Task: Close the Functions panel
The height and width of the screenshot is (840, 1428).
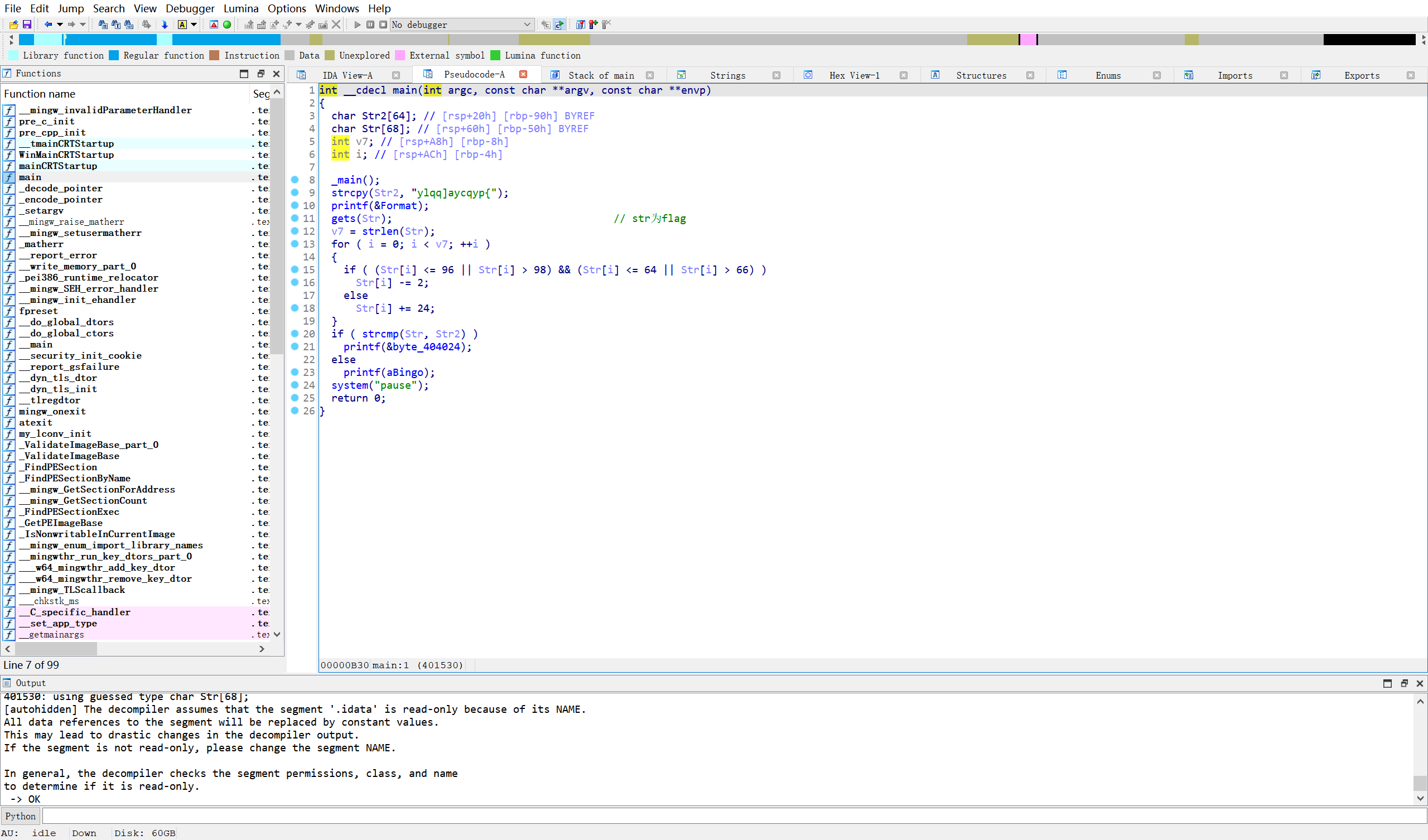Action: (277, 74)
